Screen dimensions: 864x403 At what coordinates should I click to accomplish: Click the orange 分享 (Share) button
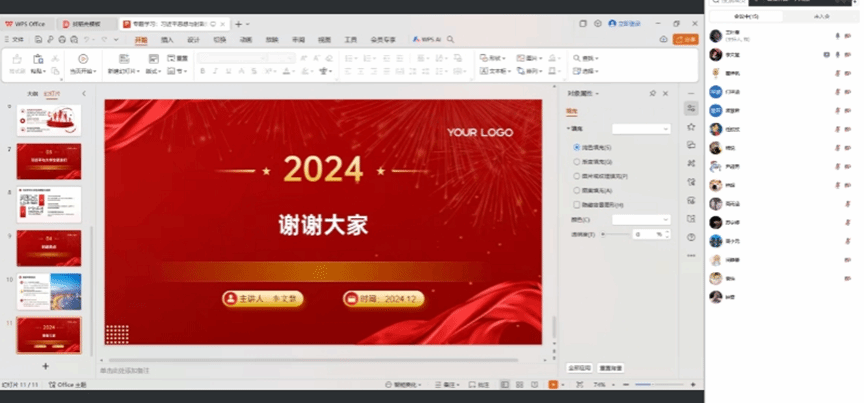(x=686, y=40)
